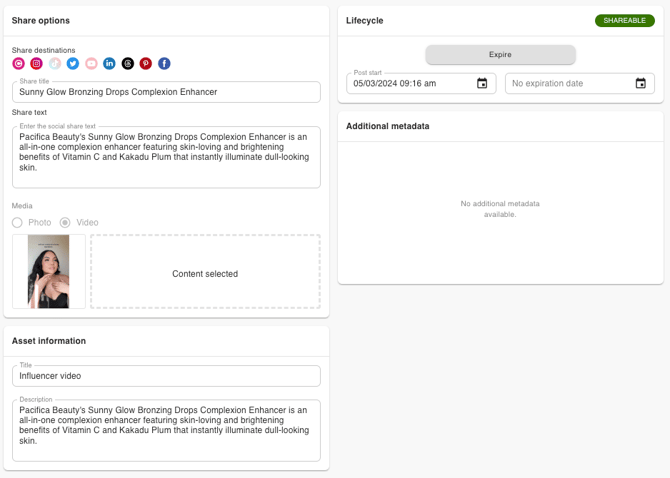Click the Expire button
Image resolution: width=670 pixels, height=478 pixels.
[500, 55]
